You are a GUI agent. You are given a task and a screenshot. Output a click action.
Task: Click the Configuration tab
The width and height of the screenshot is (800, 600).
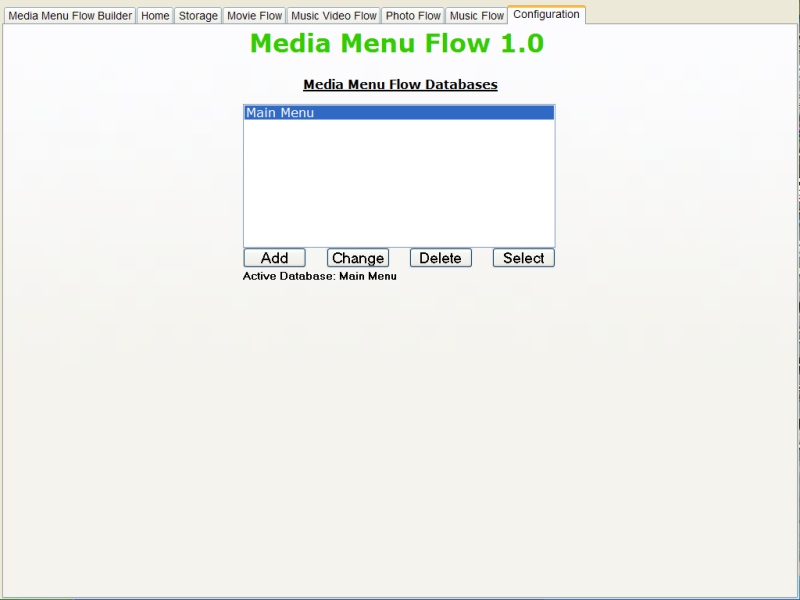coord(546,15)
